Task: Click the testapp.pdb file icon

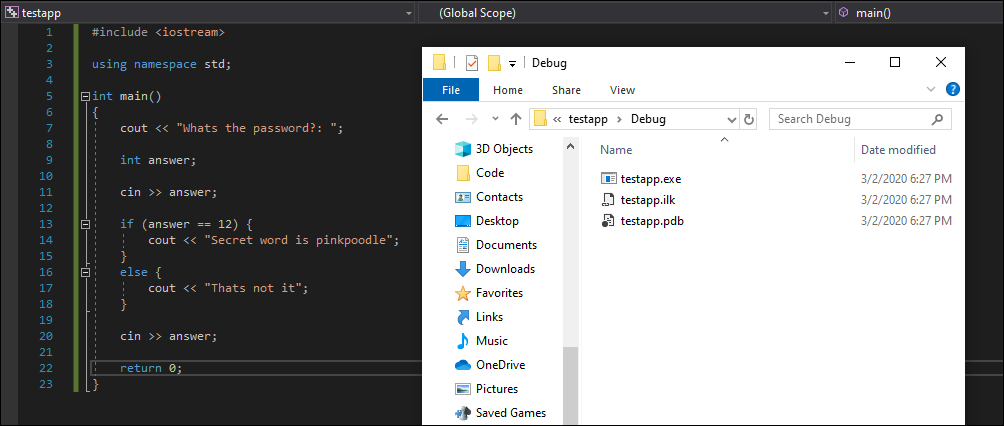Action: [x=608, y=221]
